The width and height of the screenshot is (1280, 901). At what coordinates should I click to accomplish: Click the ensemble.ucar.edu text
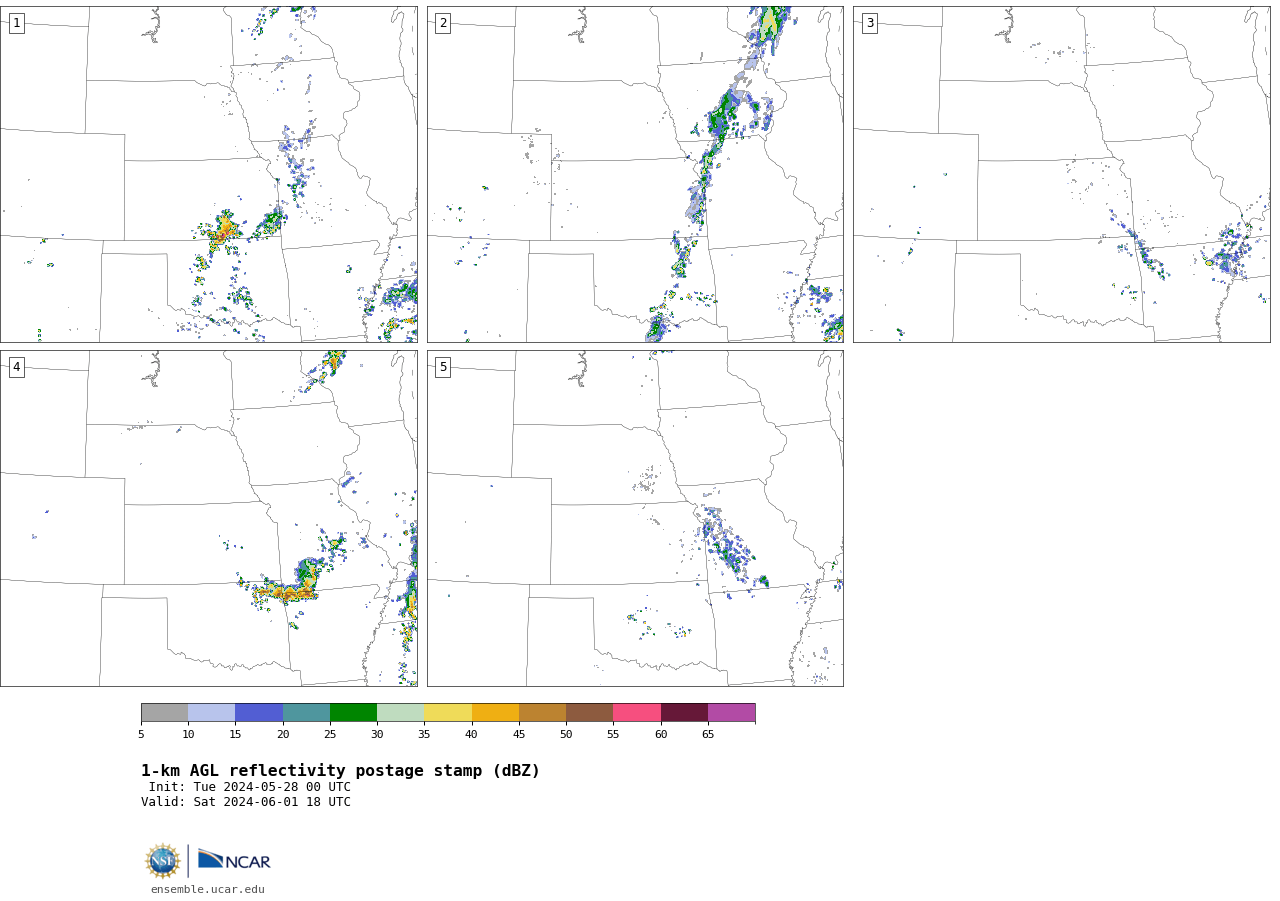point(208,889)
